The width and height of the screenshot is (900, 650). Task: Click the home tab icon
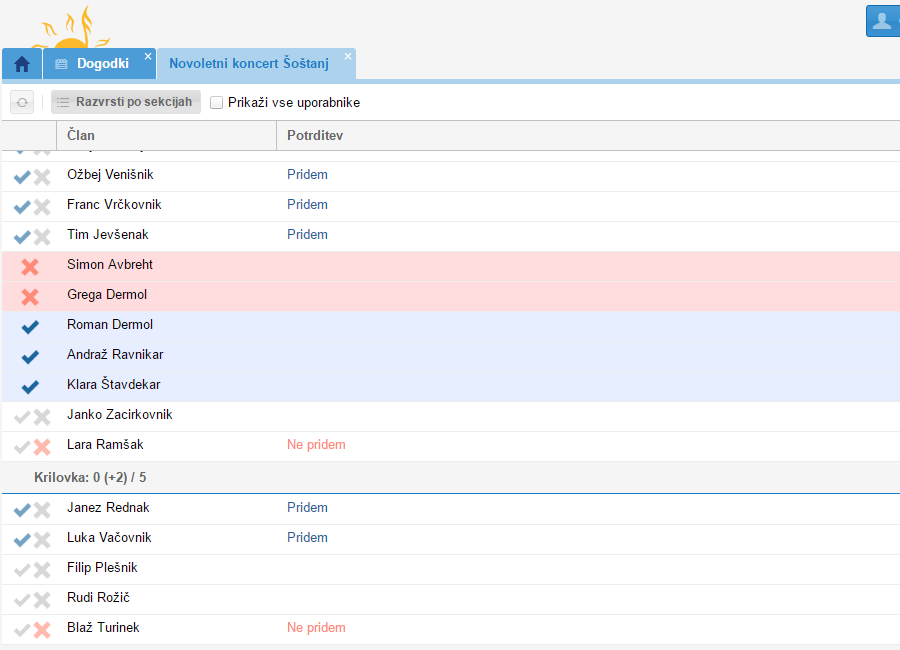tap(21, 64)
